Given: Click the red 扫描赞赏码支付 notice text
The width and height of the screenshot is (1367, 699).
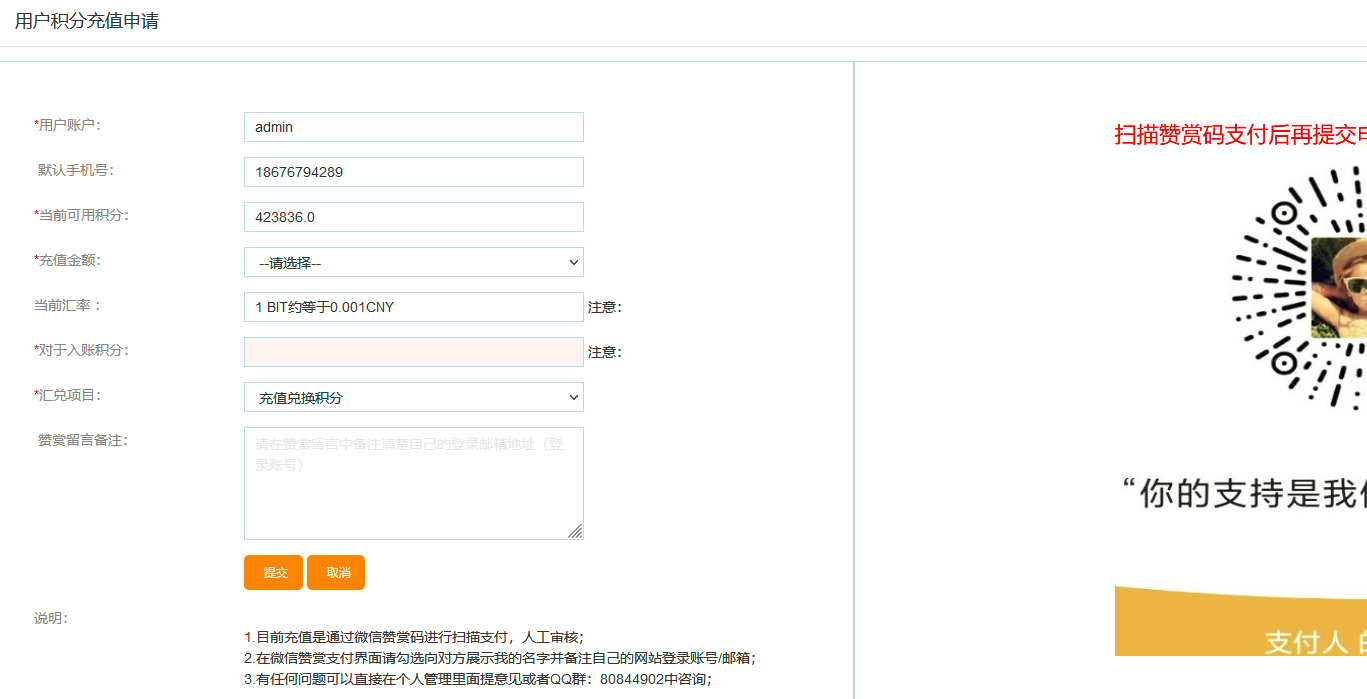Looking at the screenshot, I should (x=1240, y=135).
